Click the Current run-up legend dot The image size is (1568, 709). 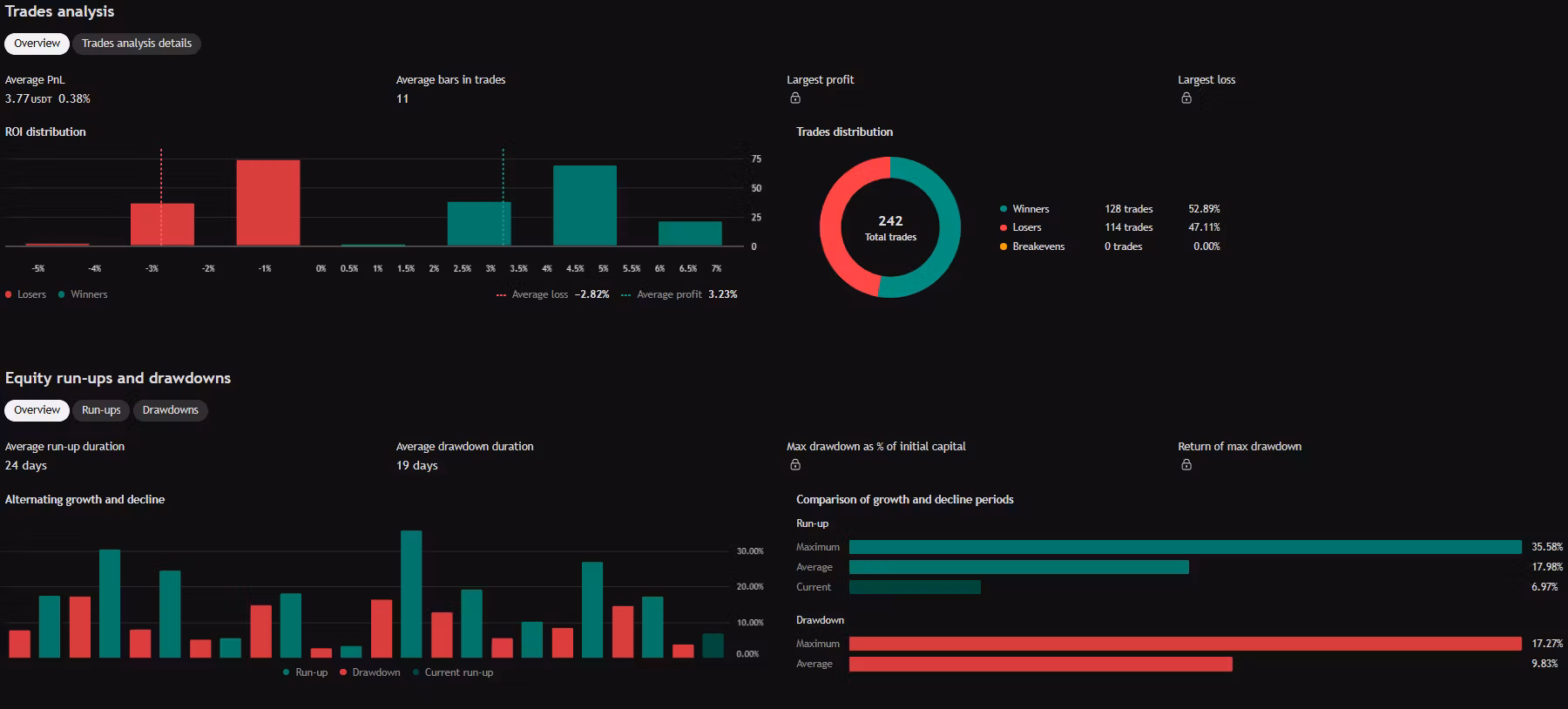416,672
